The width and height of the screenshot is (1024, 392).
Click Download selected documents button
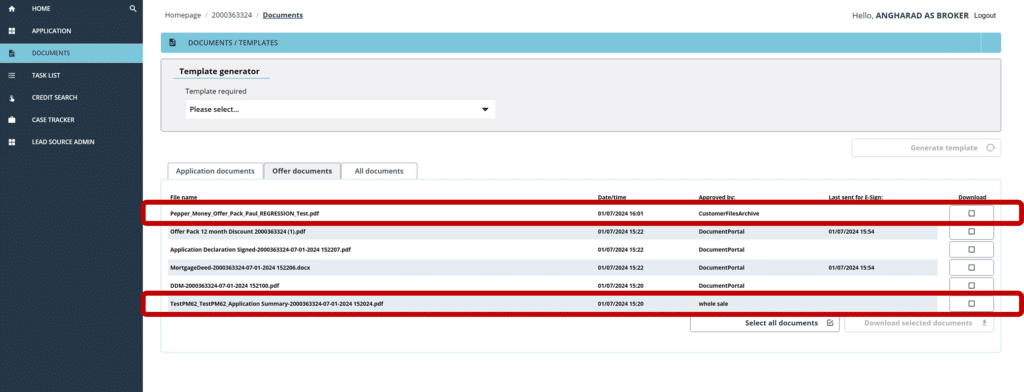(x=919, y=323)
